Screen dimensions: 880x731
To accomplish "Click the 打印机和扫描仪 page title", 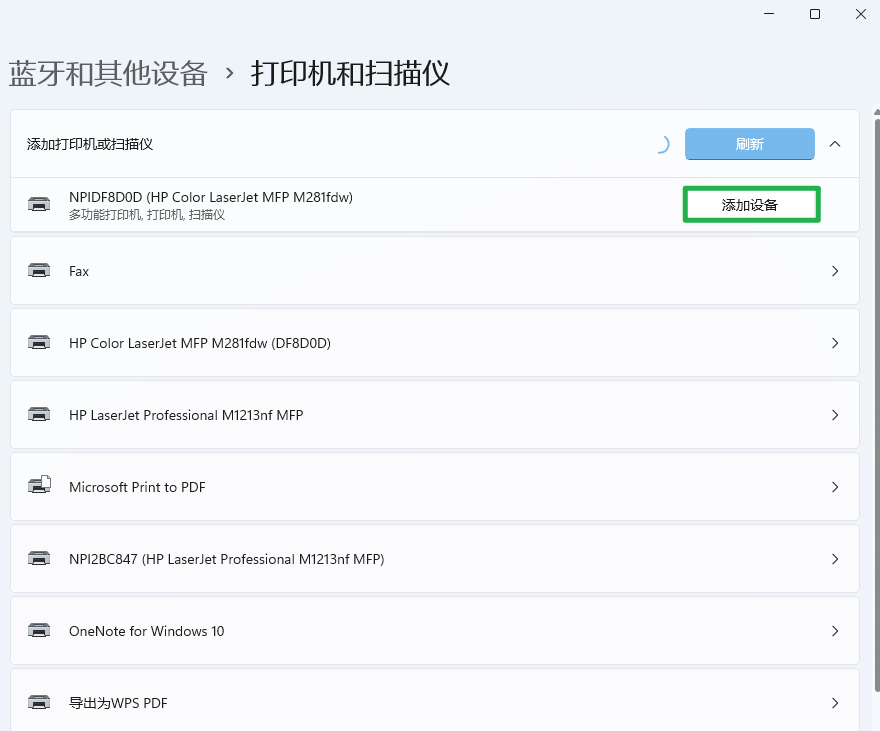I will pos(350,73).
